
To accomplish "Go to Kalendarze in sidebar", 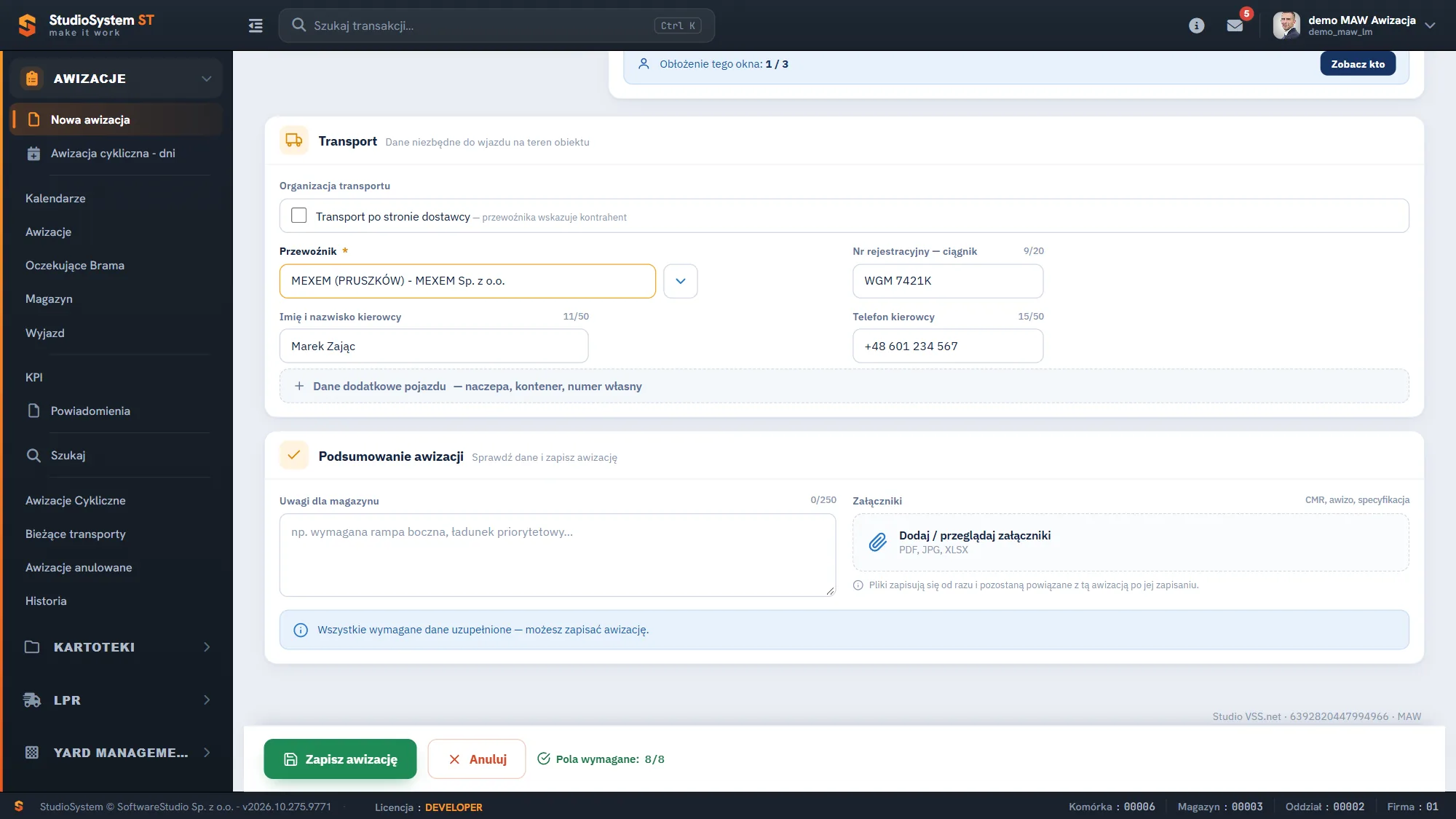I will [x=55, y=198].
